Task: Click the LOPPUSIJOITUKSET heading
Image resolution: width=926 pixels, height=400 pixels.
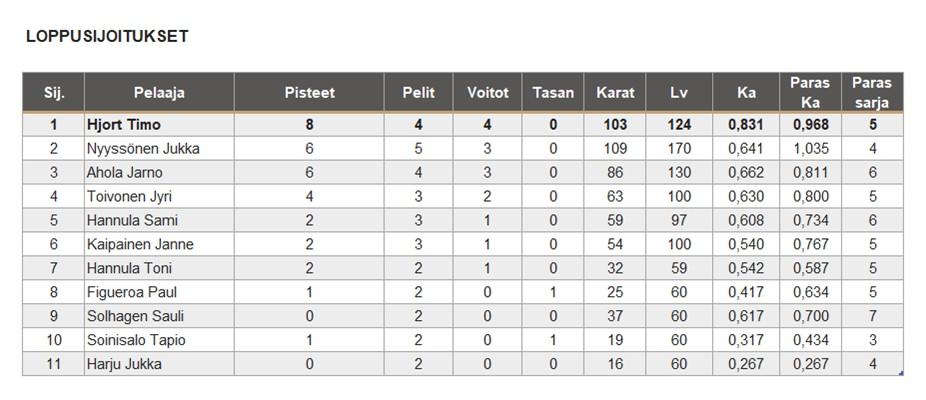Action: click(107, 36)
